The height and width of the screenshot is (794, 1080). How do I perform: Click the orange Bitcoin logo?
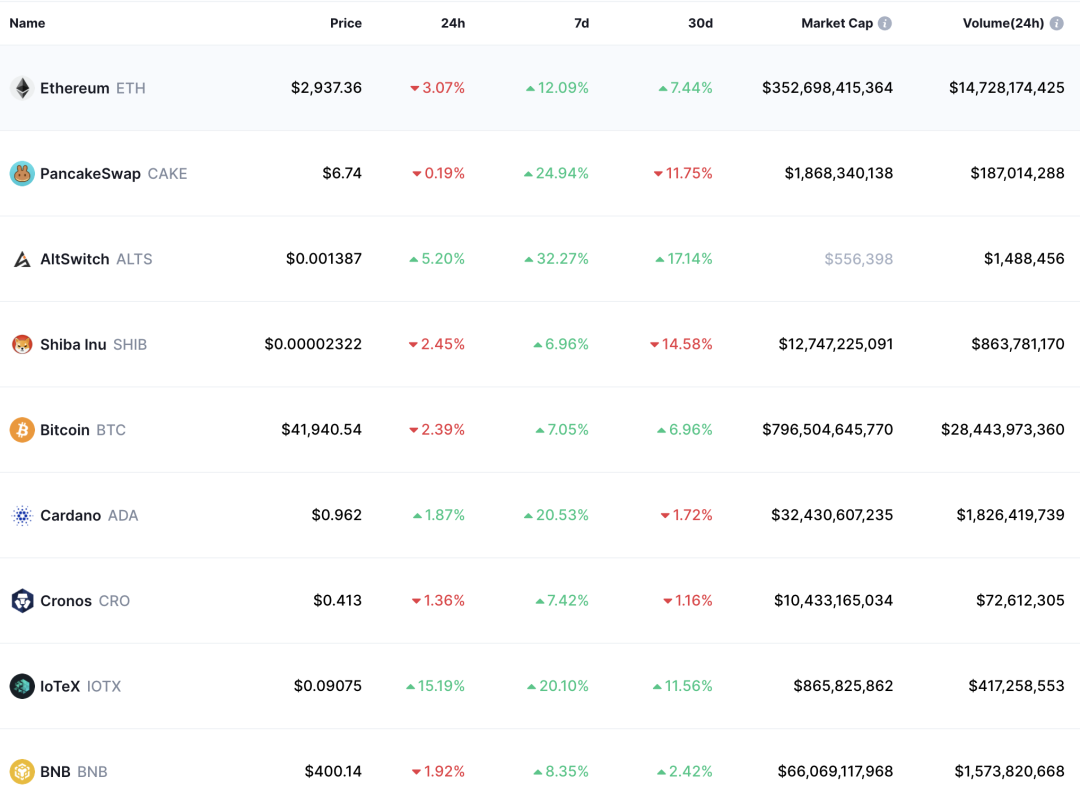click(x=22, y=430)
